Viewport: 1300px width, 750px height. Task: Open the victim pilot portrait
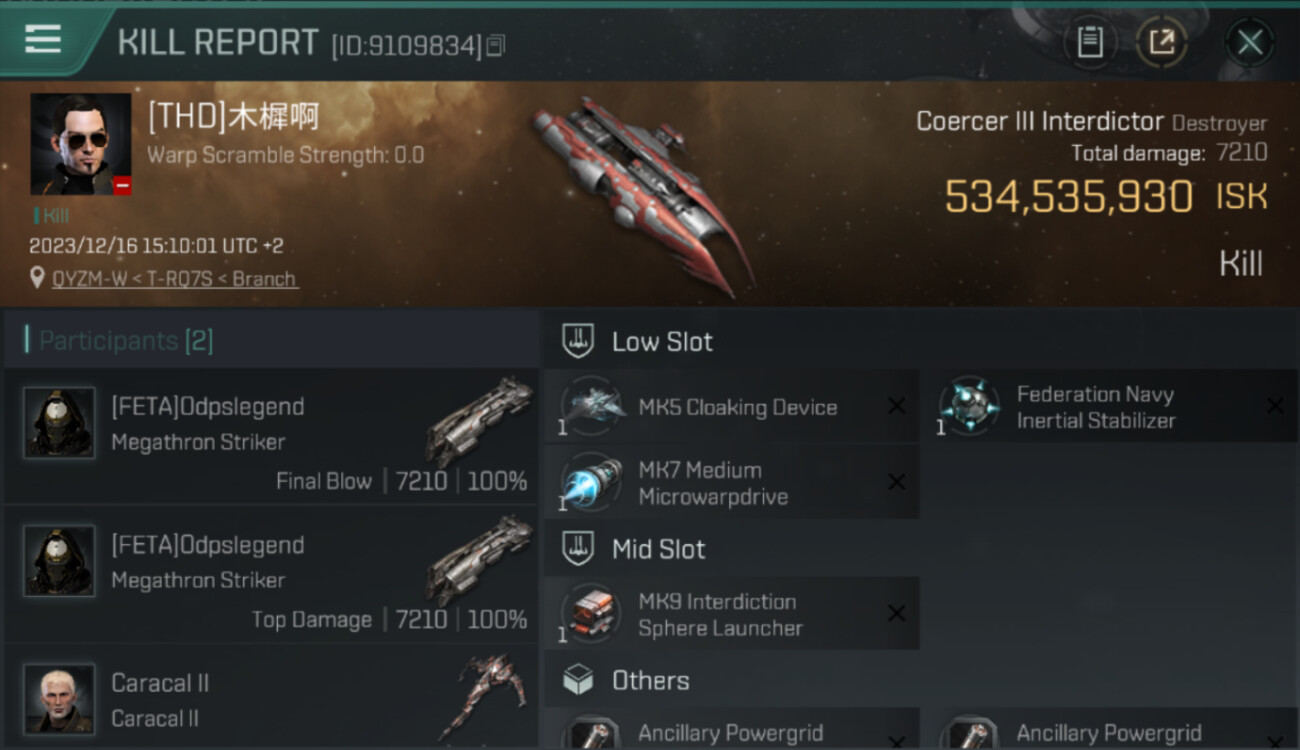point(81,144)
